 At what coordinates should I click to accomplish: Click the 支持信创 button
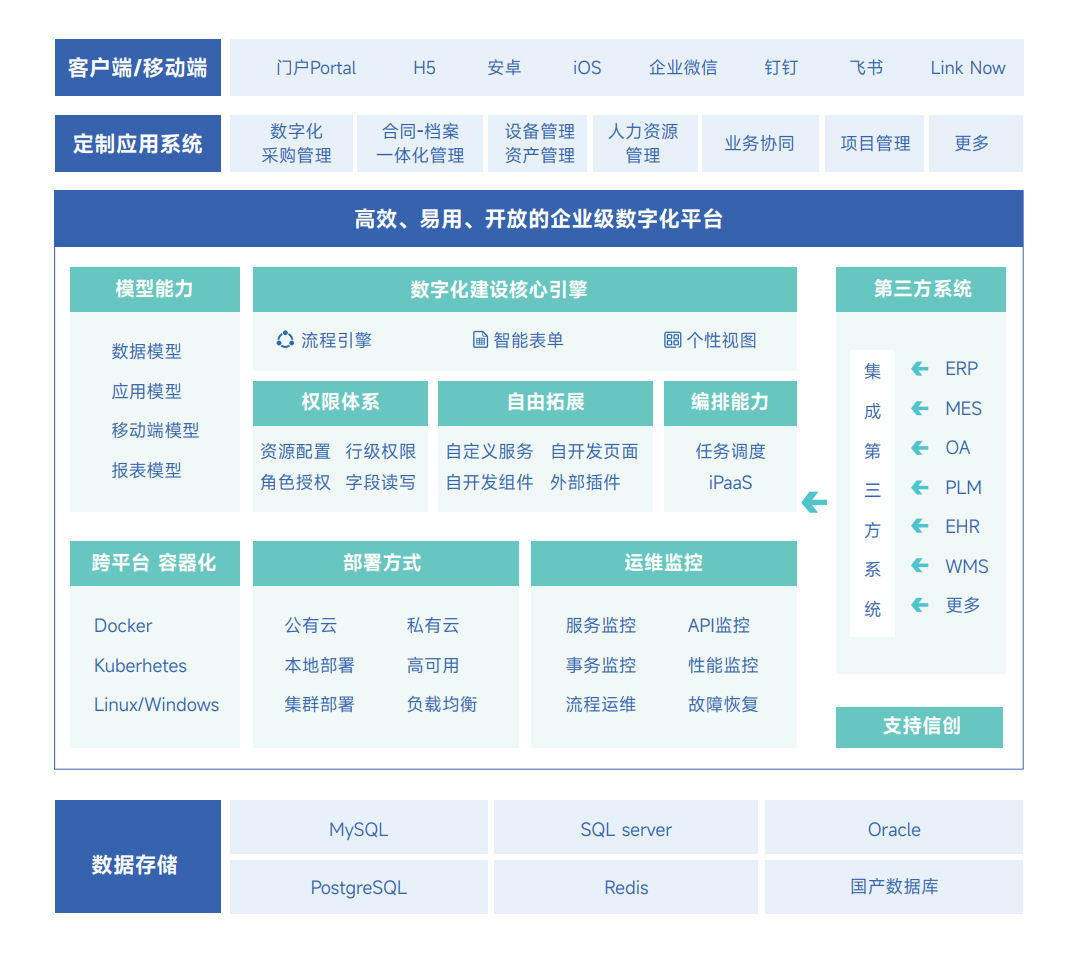pos(919,727)
